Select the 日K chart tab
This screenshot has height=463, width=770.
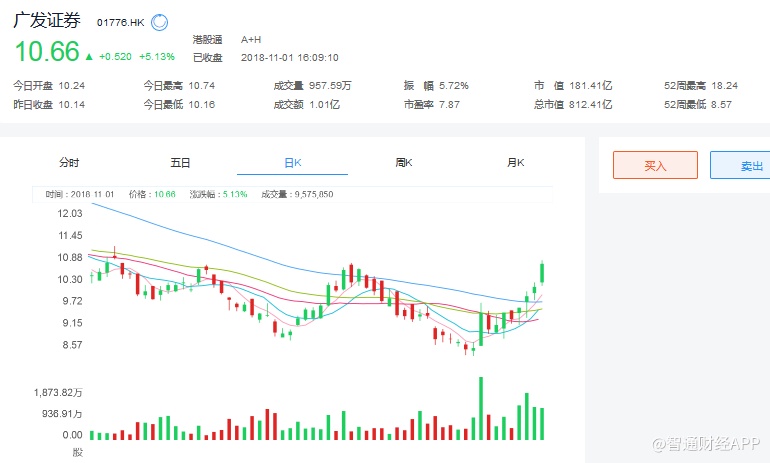pos(292,162)
